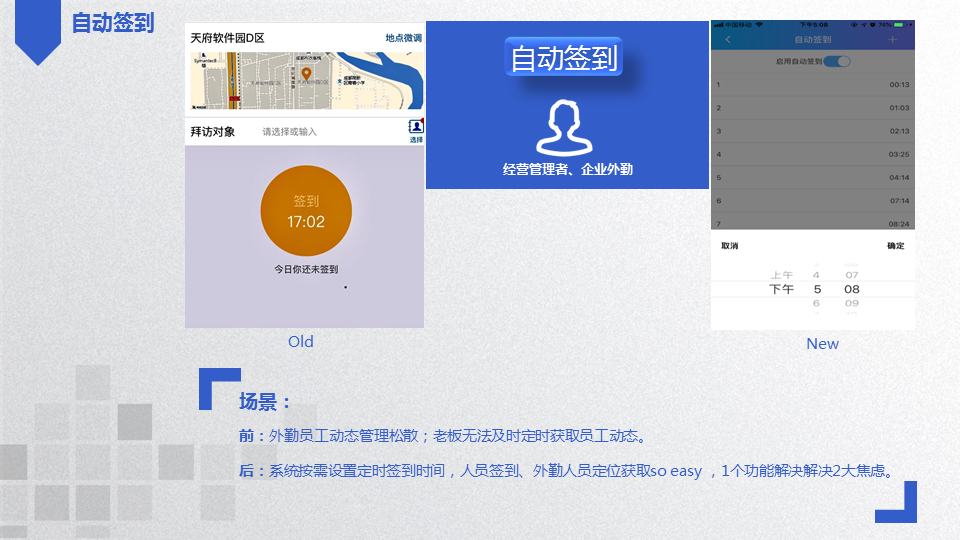Tap the plus icon to add time

893,39
